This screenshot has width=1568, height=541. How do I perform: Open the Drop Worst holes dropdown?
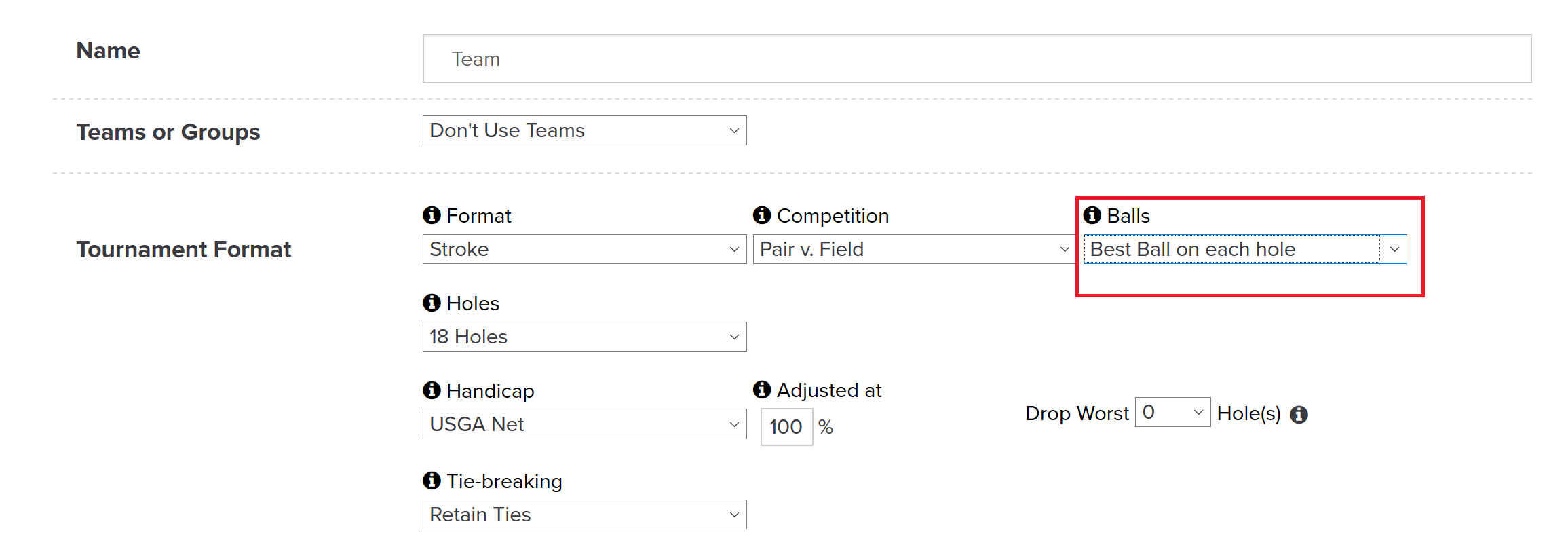pos(1172,412)
